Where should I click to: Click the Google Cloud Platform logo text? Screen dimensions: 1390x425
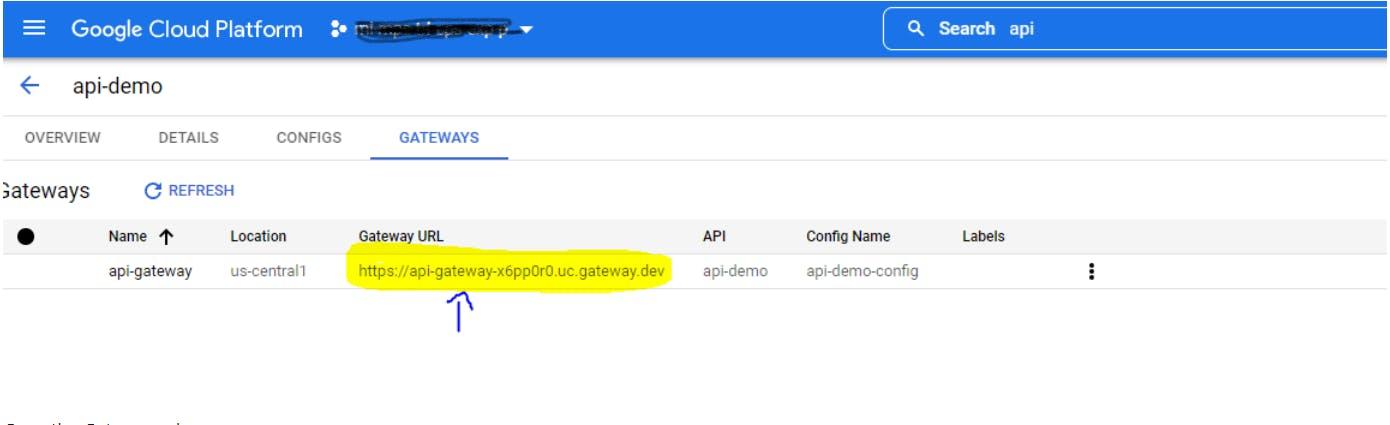187,29
